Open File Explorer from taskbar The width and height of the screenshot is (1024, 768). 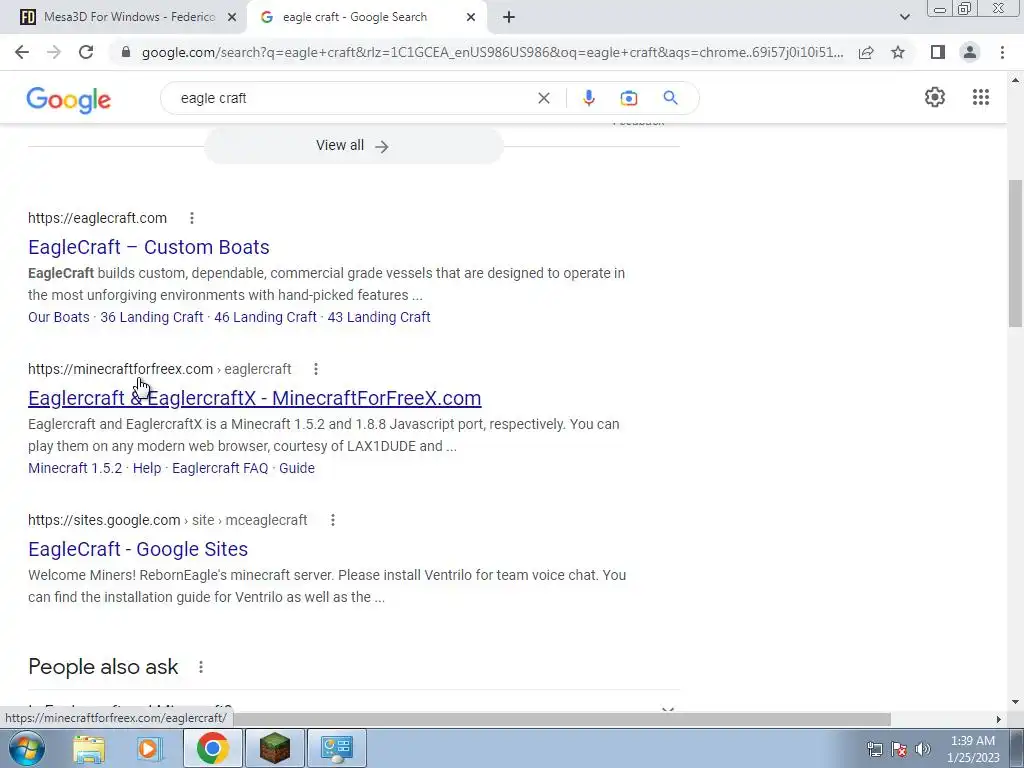pos(89,748)
